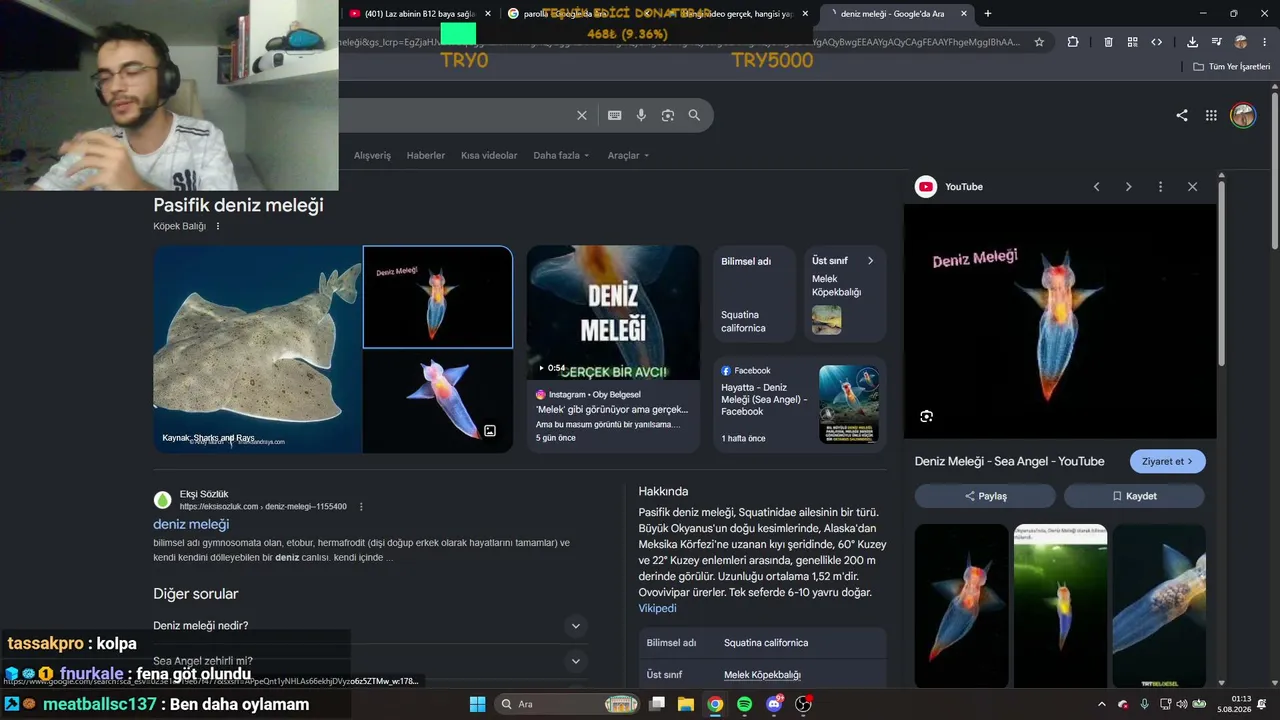The image size is (1280, 720).
Task: Switch to the 'parolla' Google tab
Action: [581, 14]
